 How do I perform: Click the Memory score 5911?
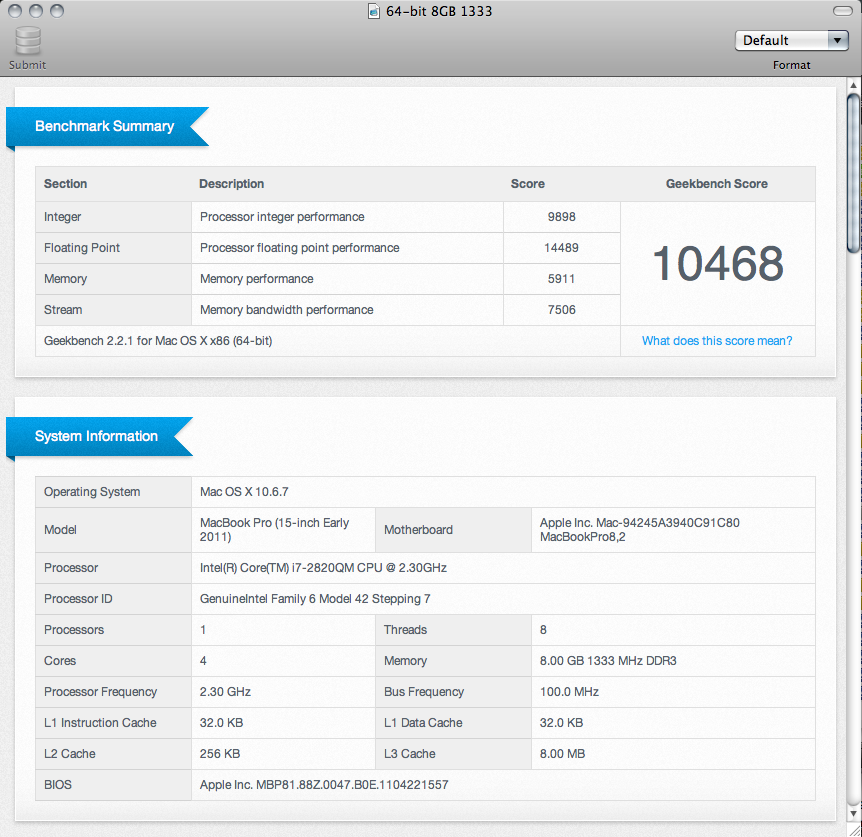[561, 279]
